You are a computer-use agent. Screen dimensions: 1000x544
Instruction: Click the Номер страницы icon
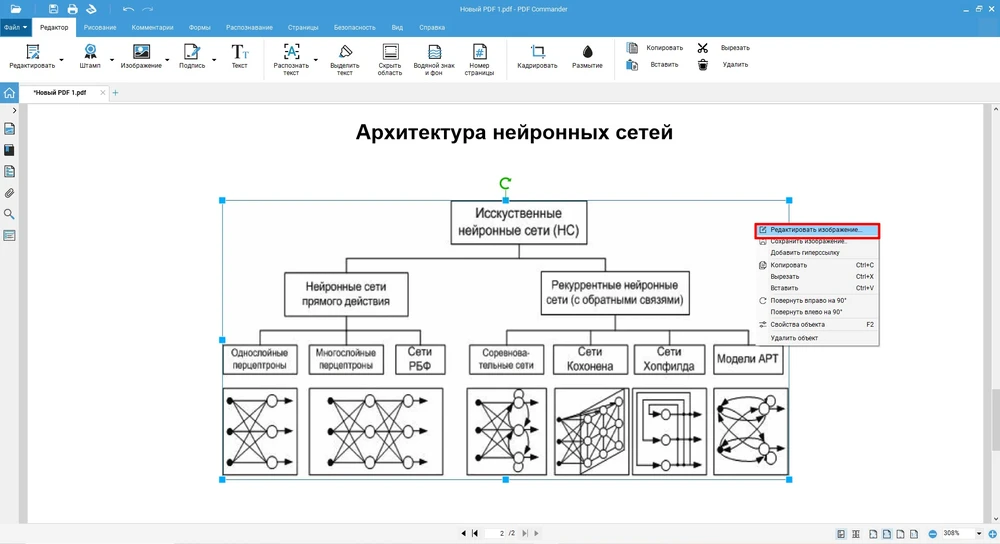[479, 56]
